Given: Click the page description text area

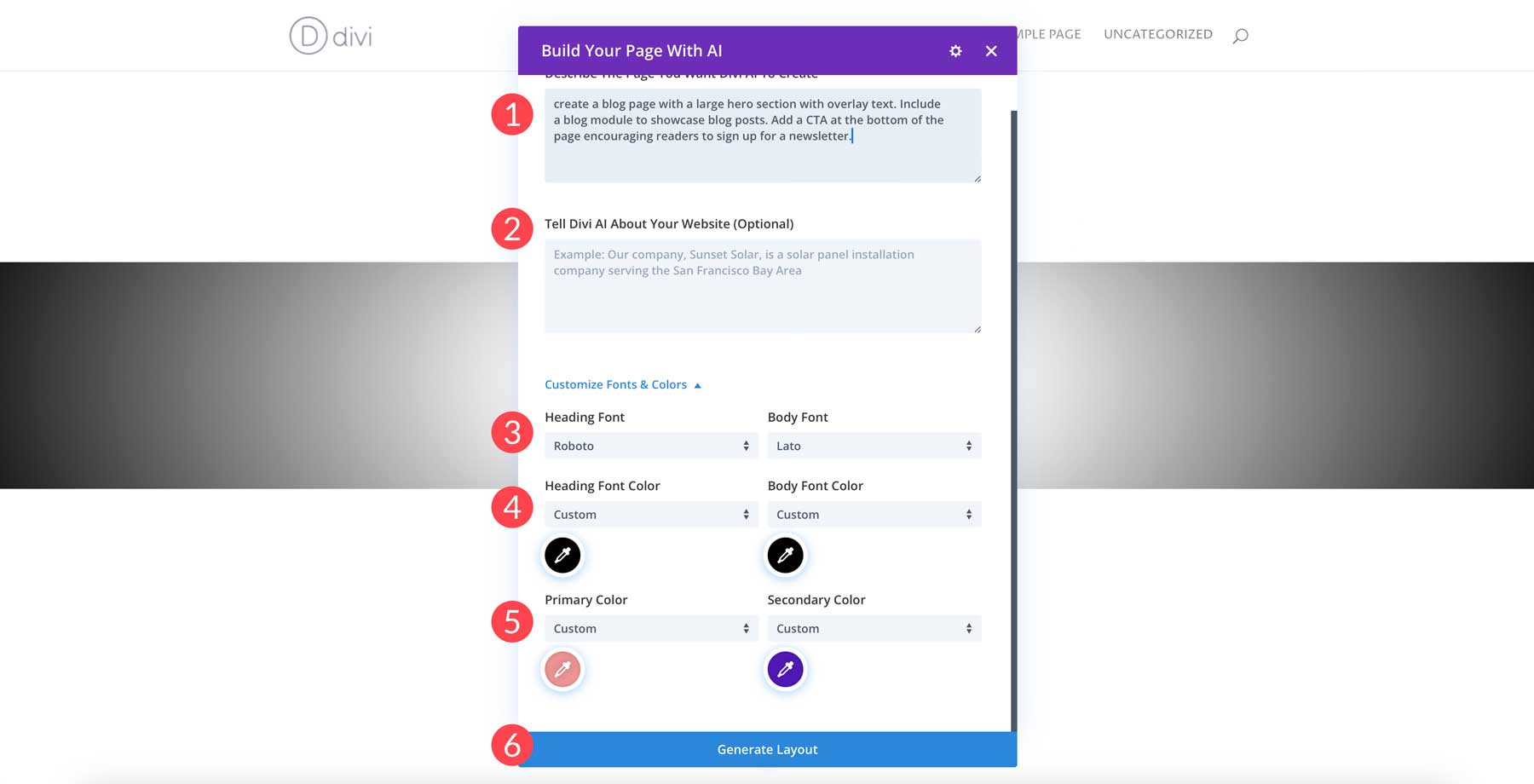Looking at the screenshot, I should pos(762,135).
